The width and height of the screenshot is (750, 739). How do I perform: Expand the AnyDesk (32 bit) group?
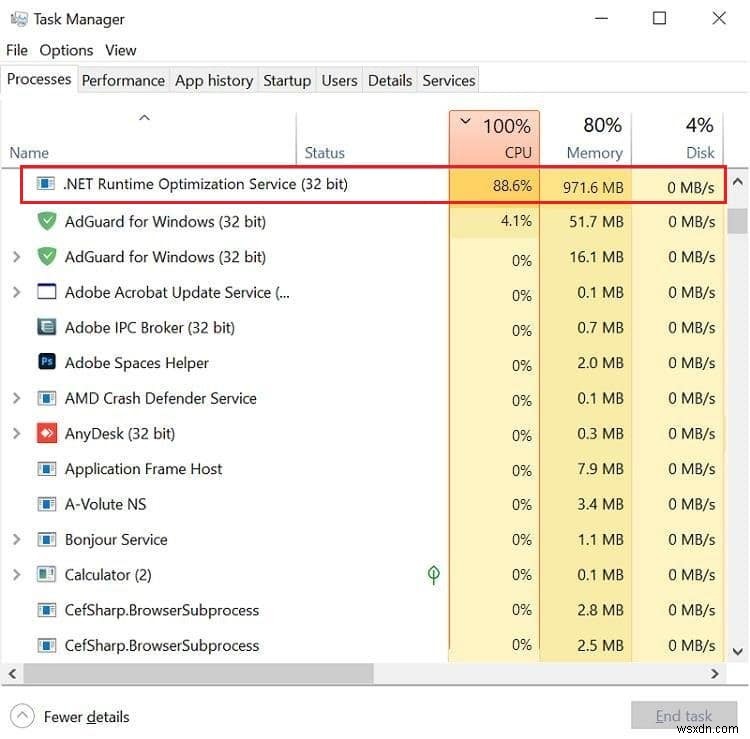coord(16,433)
